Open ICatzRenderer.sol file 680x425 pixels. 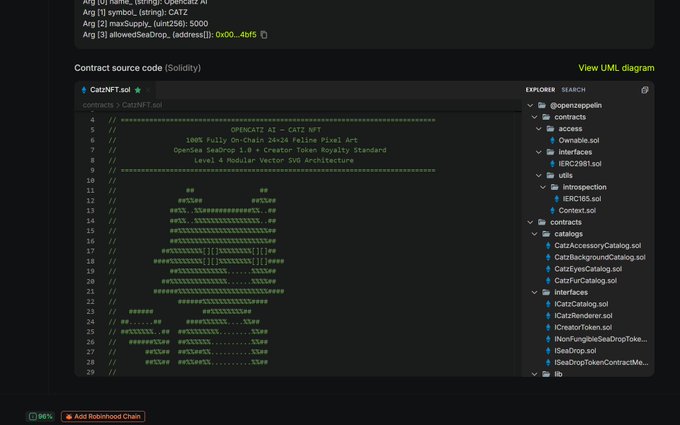click(x=583, y=316)
